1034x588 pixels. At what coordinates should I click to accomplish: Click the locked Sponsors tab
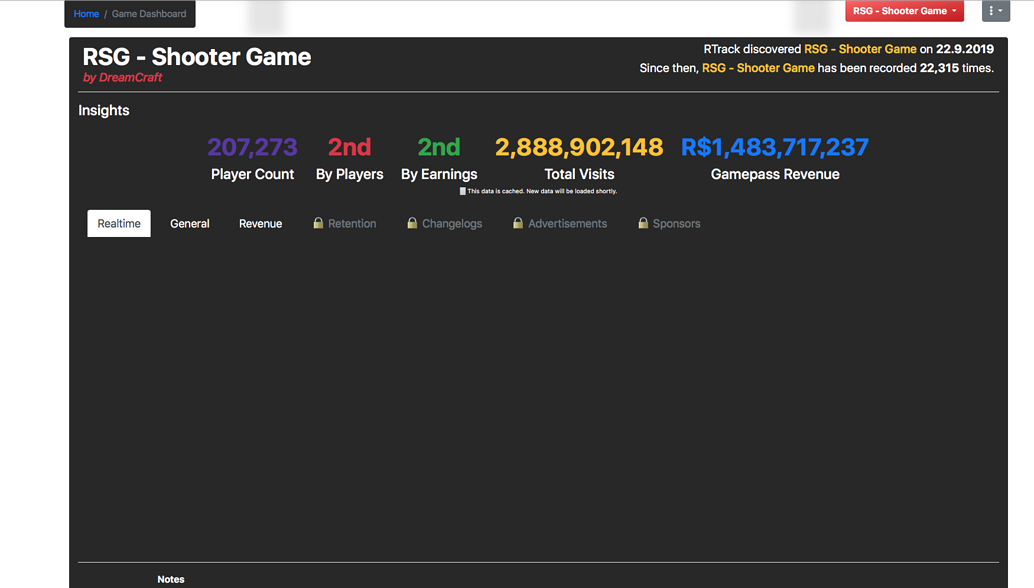click(668, 223)
